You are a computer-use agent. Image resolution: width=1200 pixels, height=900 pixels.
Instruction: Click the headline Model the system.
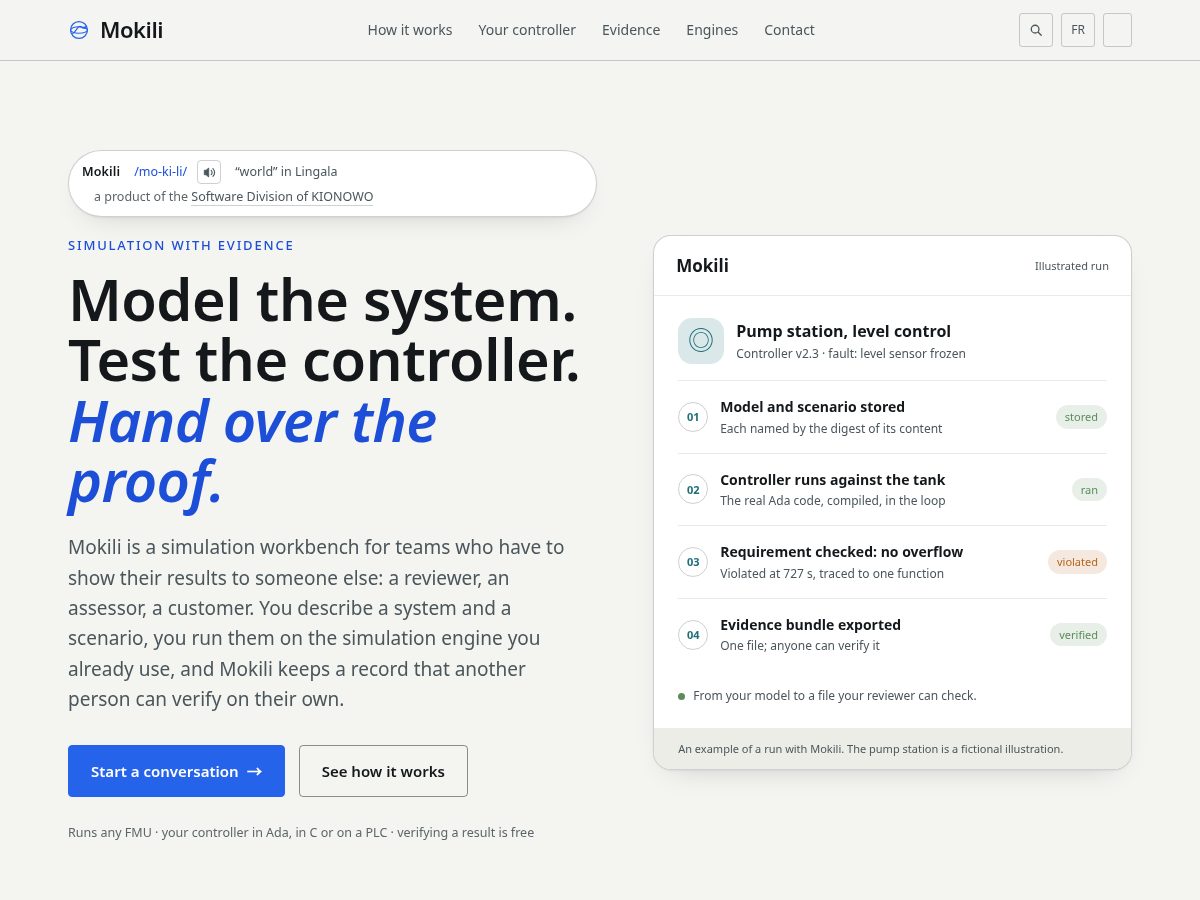[322, 300]
